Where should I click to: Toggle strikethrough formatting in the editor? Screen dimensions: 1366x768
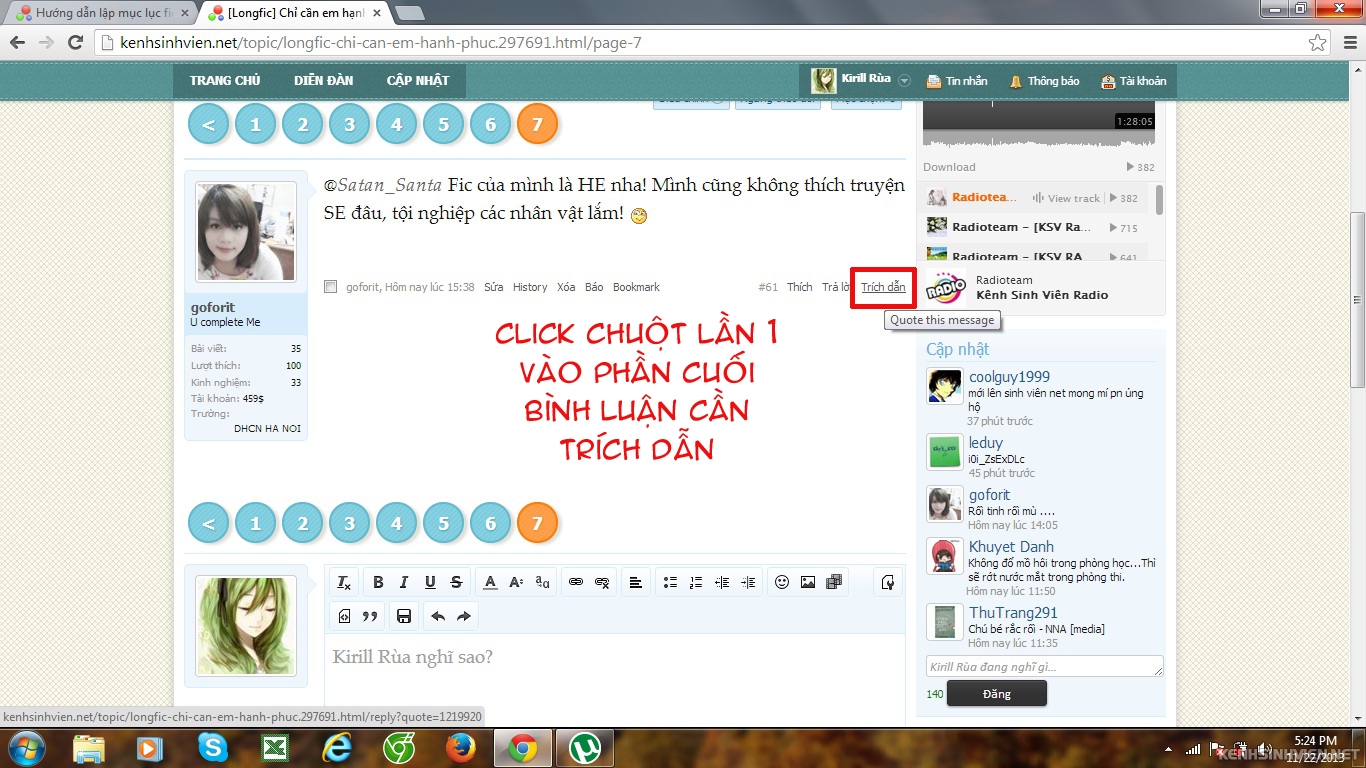[x=456, y=582]
